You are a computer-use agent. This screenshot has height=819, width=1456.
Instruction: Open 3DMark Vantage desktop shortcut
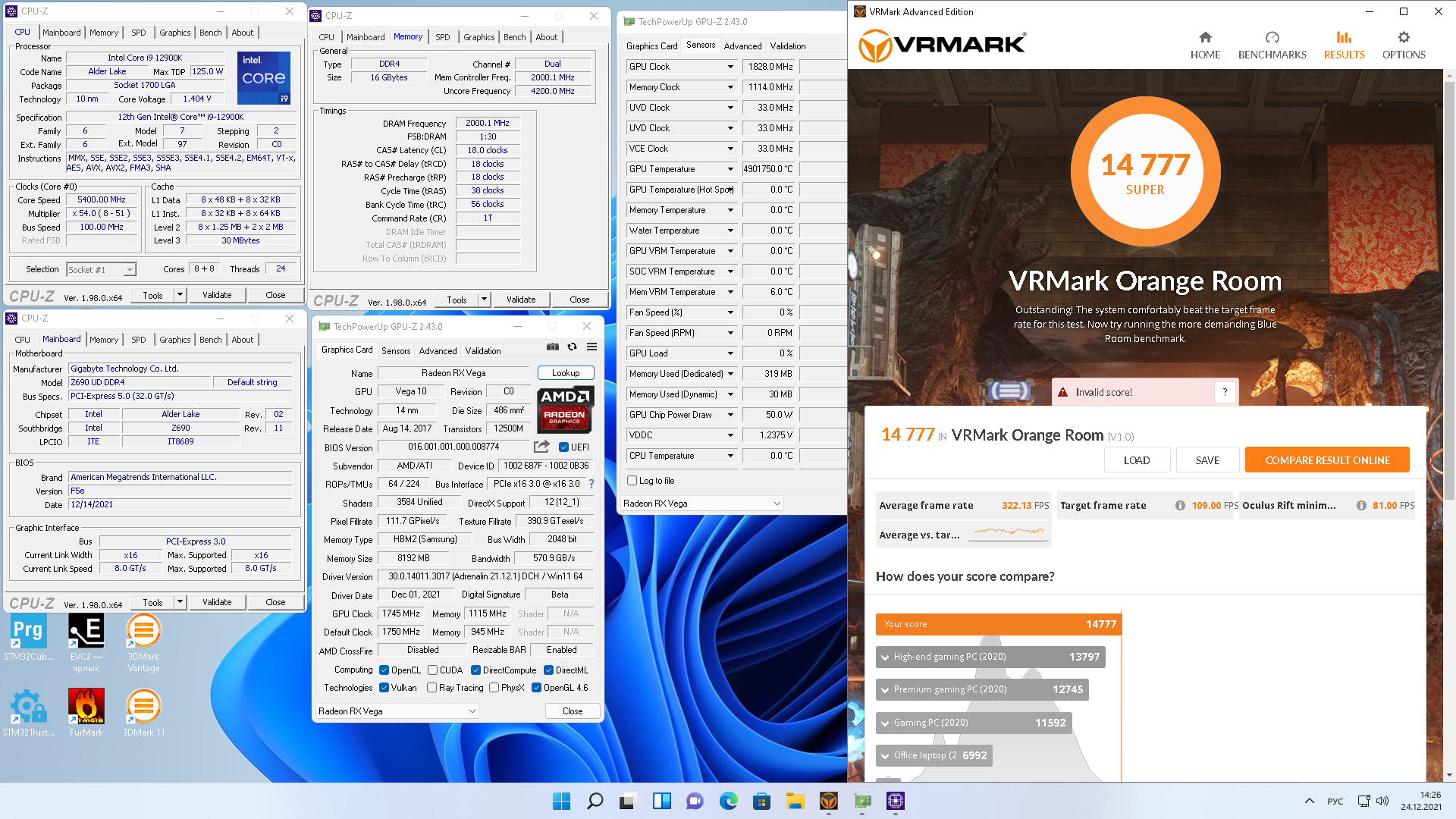click(x=143, y=642)
